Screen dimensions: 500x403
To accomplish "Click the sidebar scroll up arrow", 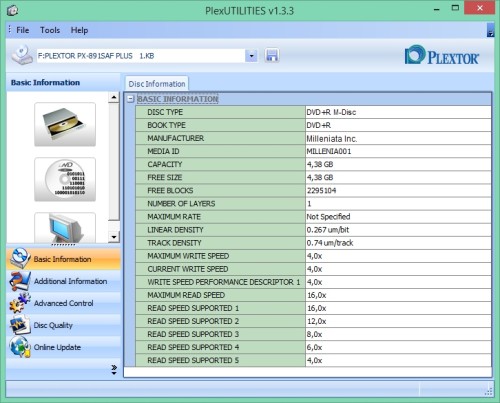I will 114,97.
